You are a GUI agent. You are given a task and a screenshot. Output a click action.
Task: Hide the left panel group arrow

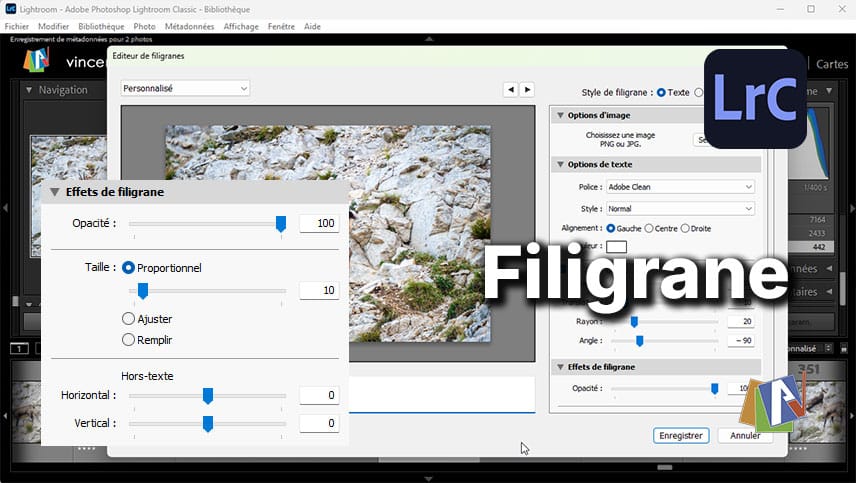tap(5, 208)
